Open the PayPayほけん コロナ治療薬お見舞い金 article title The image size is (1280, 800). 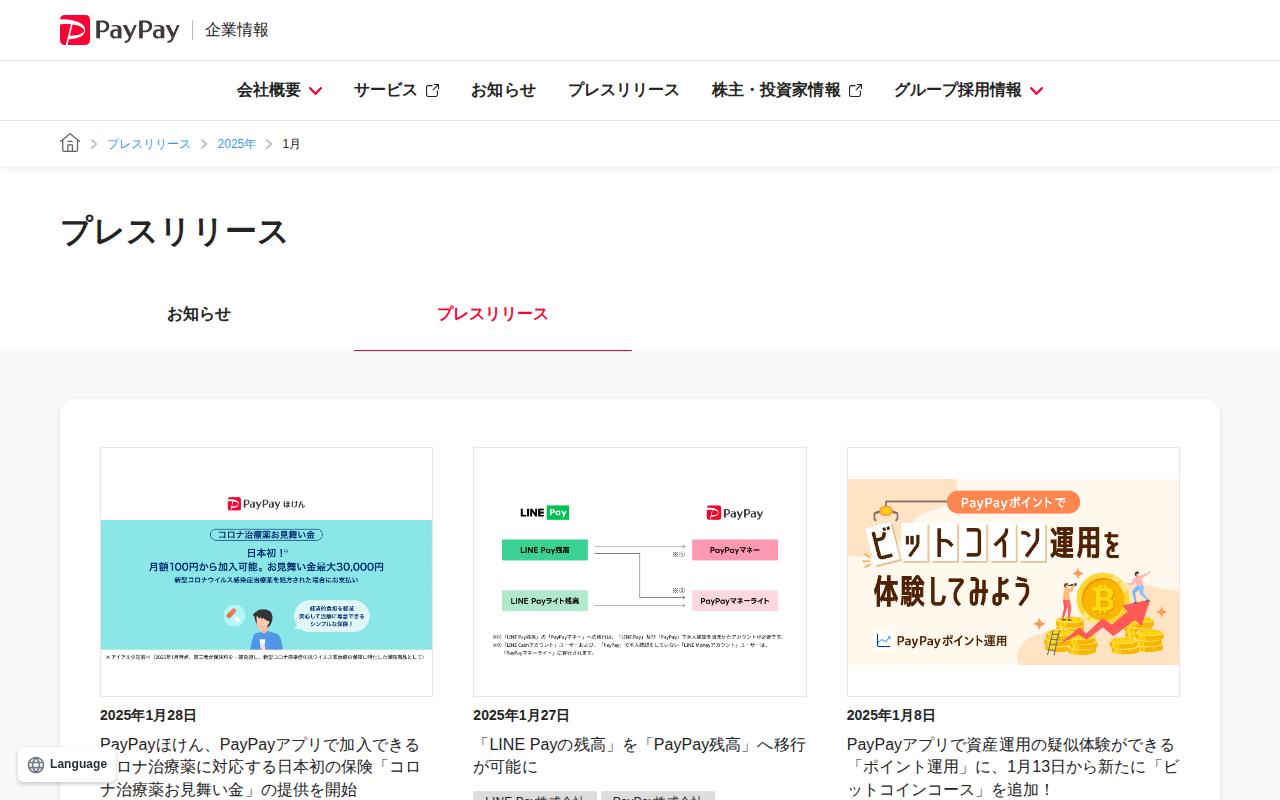(260, 767)
